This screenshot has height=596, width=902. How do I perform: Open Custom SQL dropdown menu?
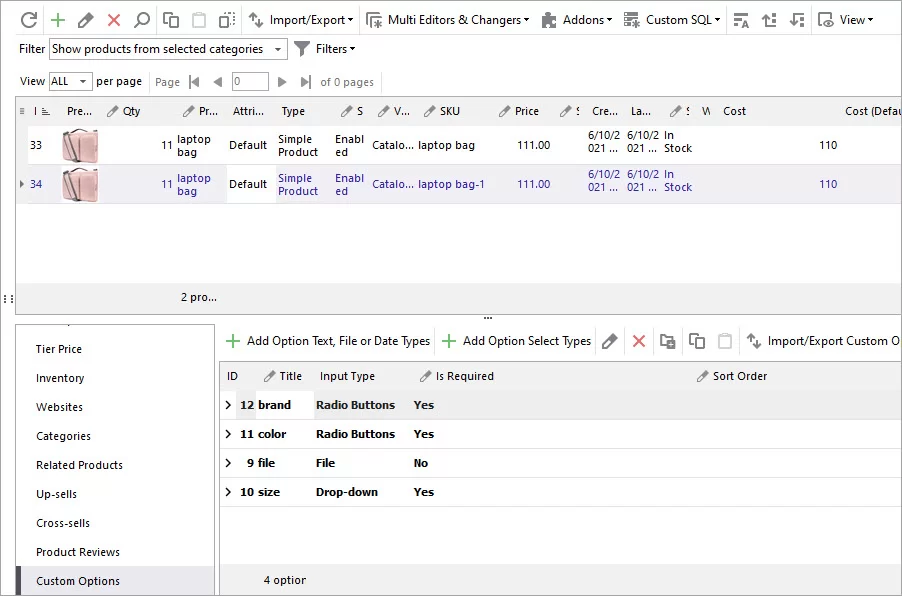click(672, 20)
